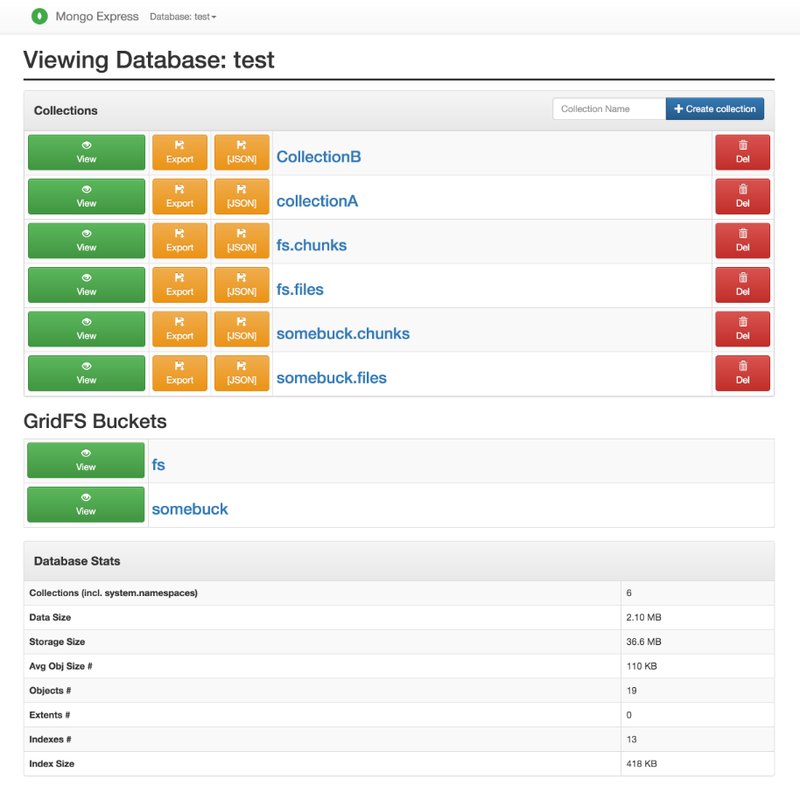The image size is (800, 800).
Task: View the somebuck GridFS bucket
Action: (86, 505)
